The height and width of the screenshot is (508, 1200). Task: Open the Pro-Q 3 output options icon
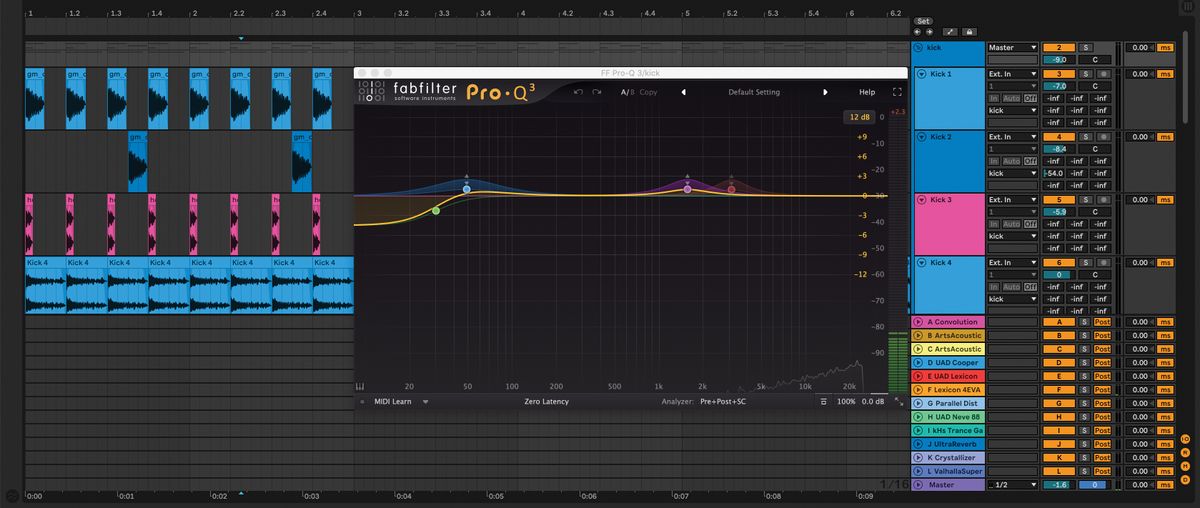pyautogui.click(x=823, y=401)
